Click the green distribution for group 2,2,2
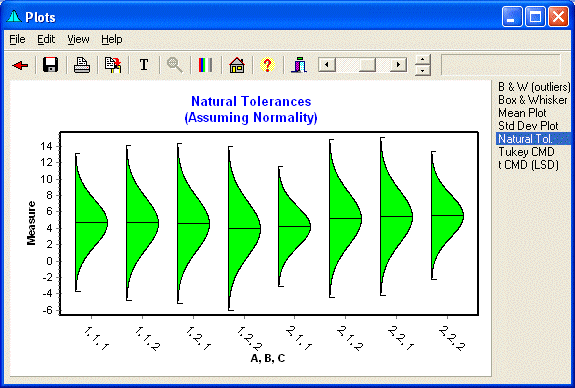This screenshot has height=388, width=575. [447, 216]
